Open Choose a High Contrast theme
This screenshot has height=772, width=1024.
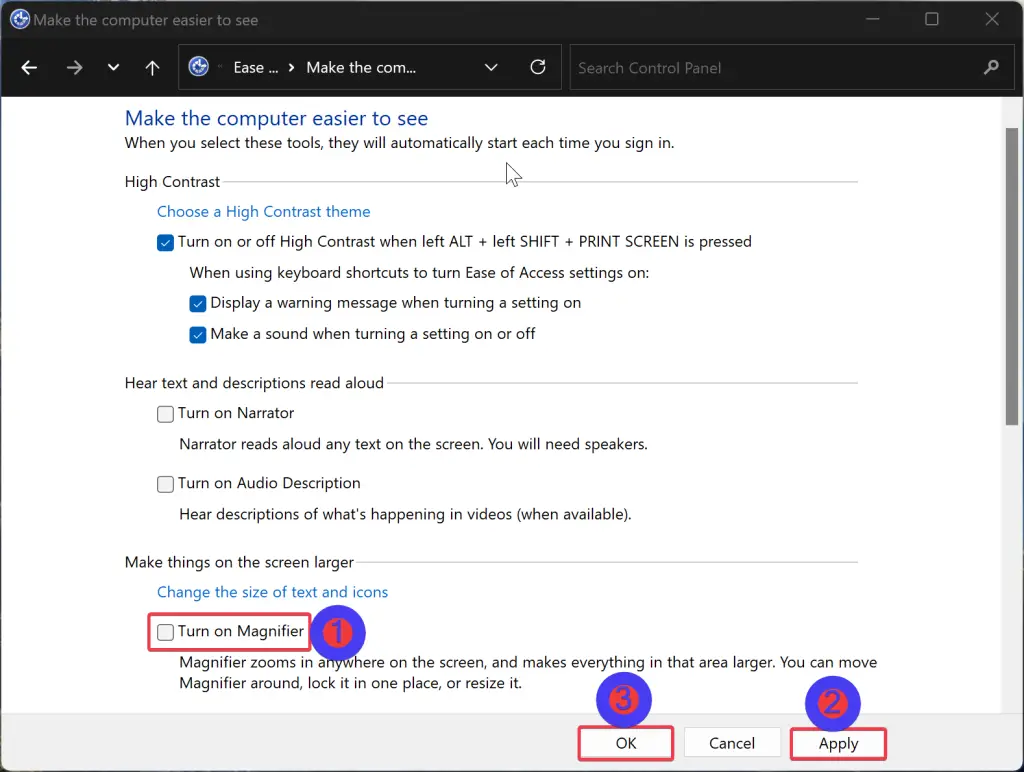click(x=263, y=211)
